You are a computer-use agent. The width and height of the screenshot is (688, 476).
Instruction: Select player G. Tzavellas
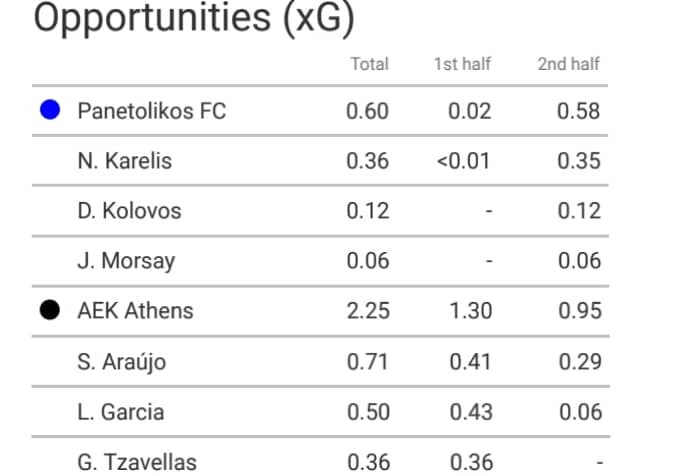[x=137, y=462]
